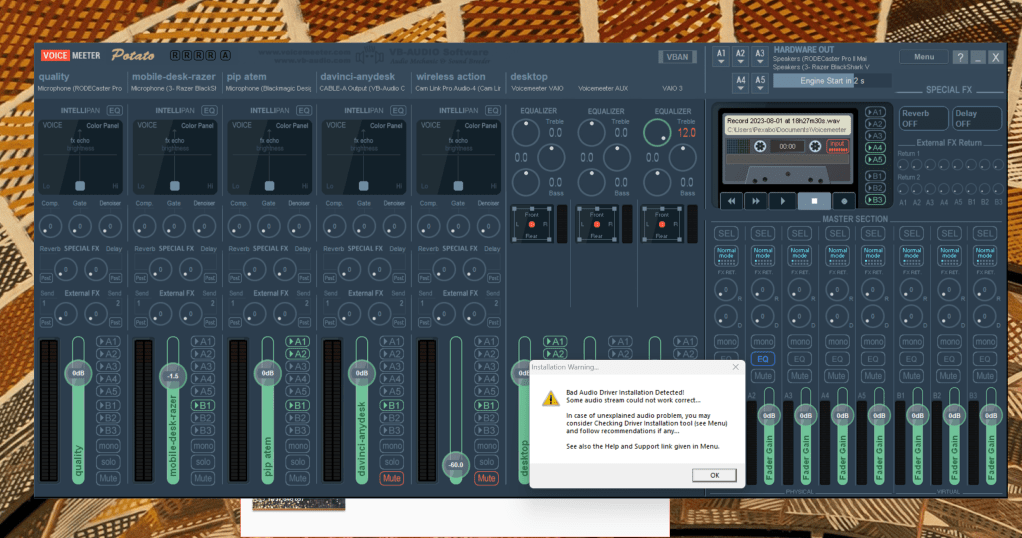Disable A2 routing on pip atem strip
This screenshot has height=538, width=1022.
(297, 354)
